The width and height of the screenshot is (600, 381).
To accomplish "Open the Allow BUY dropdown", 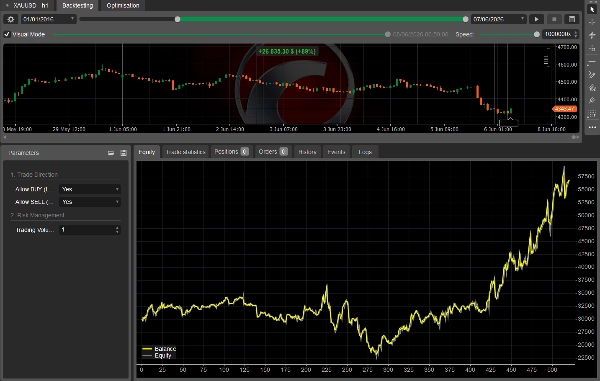I will click(90, 189).
